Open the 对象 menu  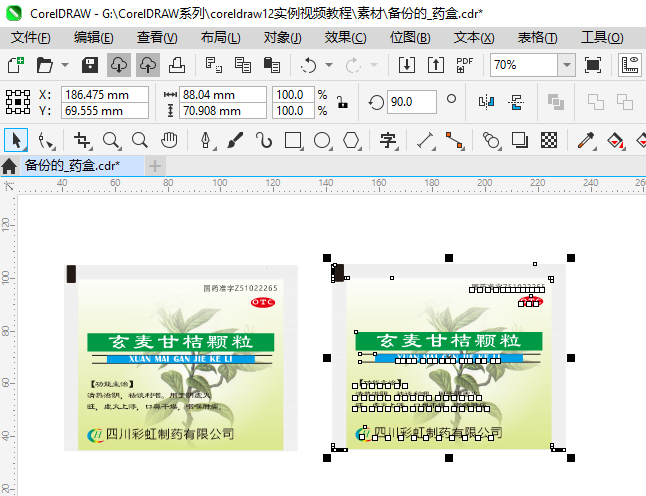[x=283, y=38]
